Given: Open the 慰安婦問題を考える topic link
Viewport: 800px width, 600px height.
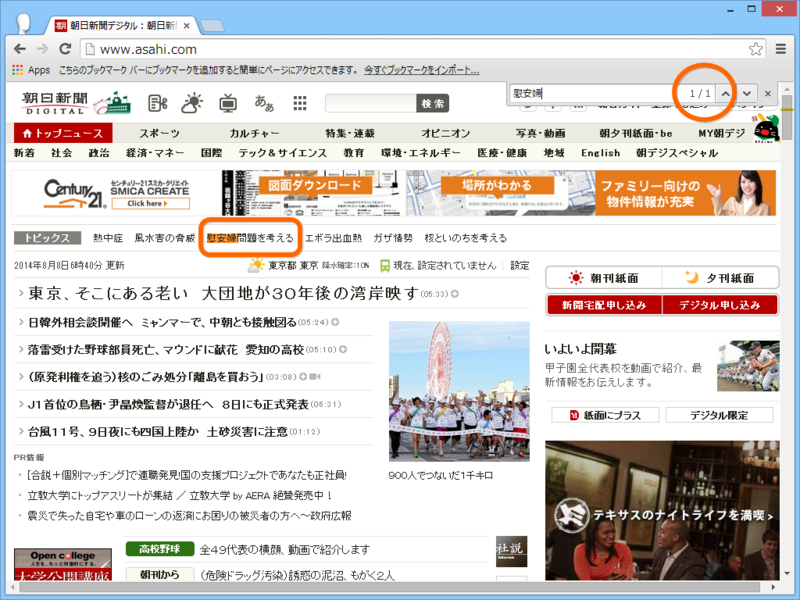Looking at the screenshot, I should 250,238.
